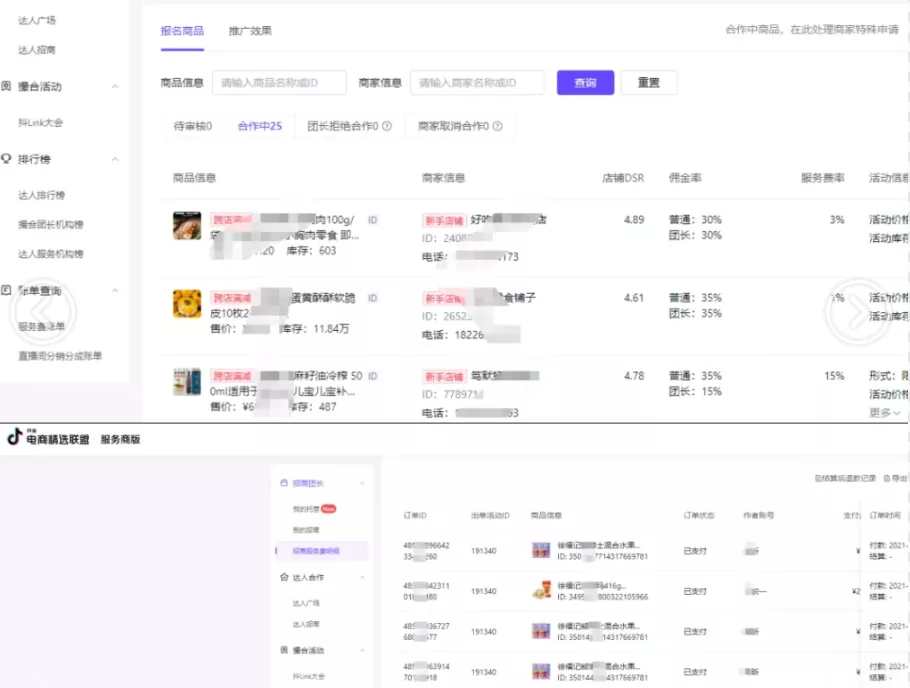Click the left carousel arrow icon

point(42,312)
